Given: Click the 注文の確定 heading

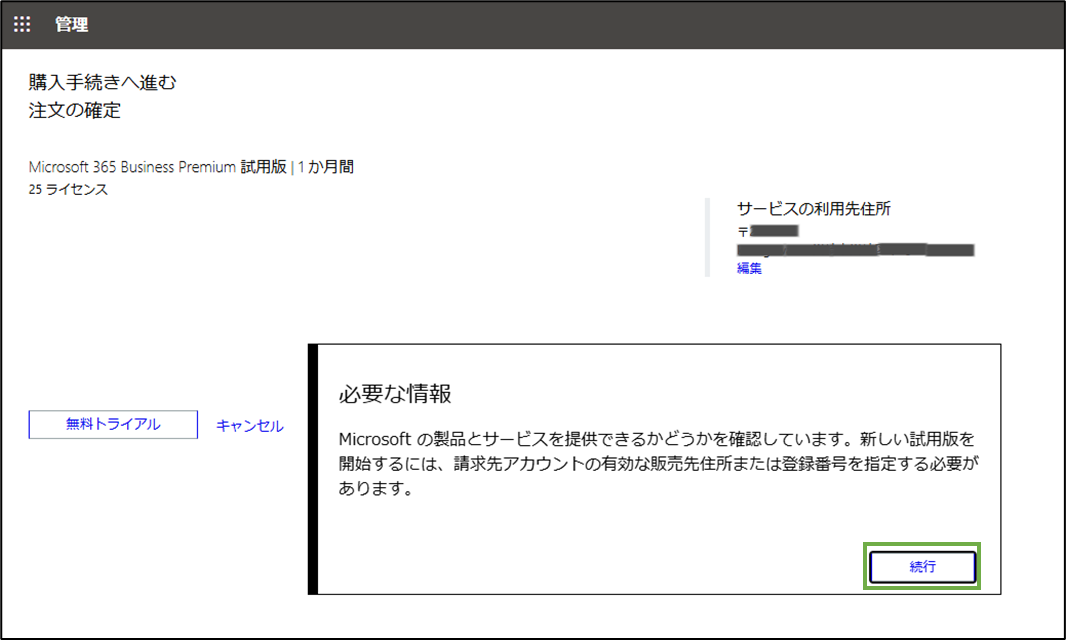Looking at the screenshot, I should click(75, 110).
